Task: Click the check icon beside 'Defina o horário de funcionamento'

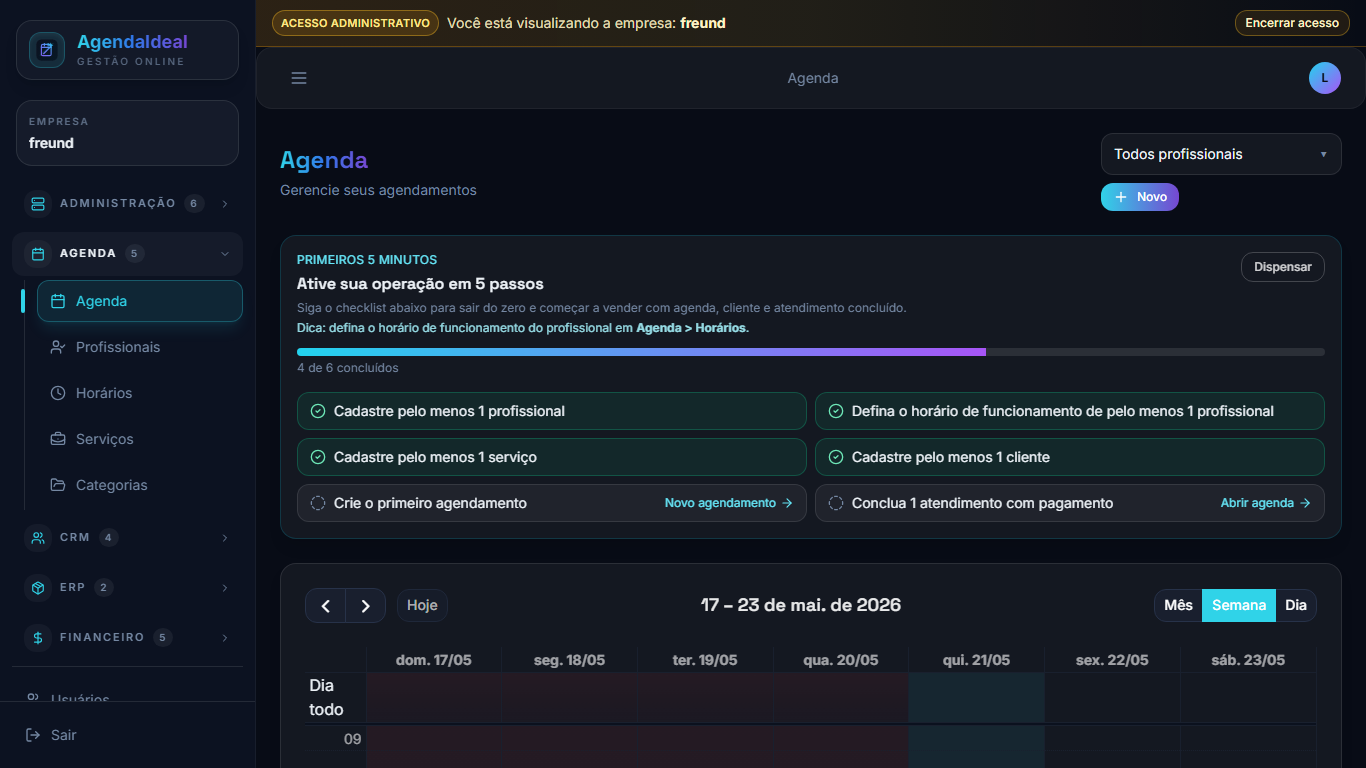Action: point(836,411)
